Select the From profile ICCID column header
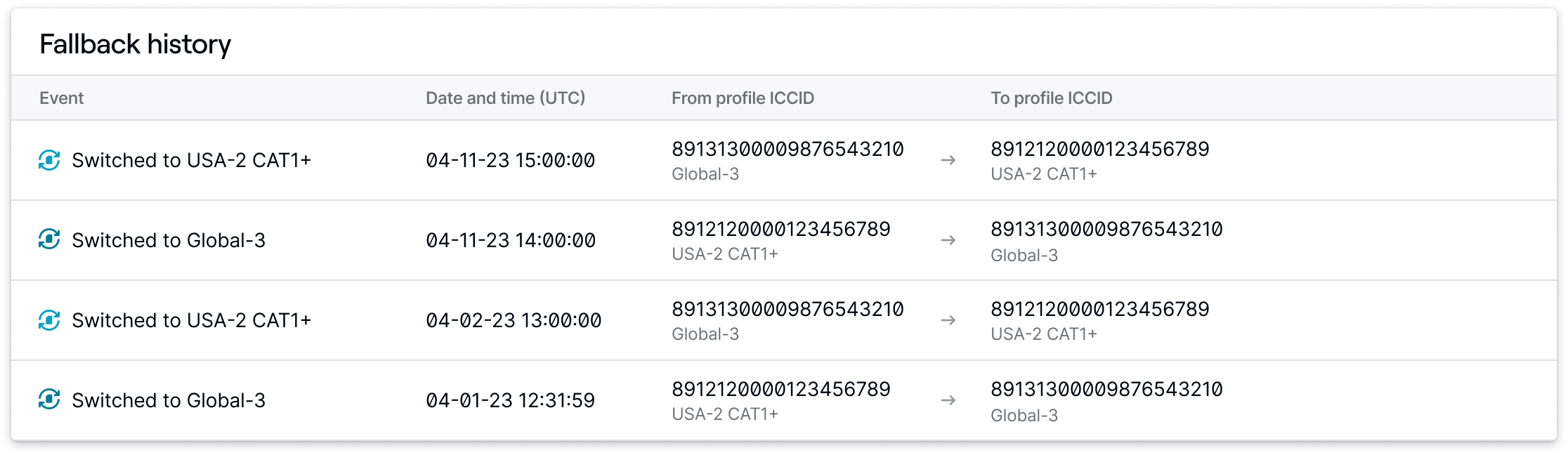The image size is (1568, 455). (743, 98)
